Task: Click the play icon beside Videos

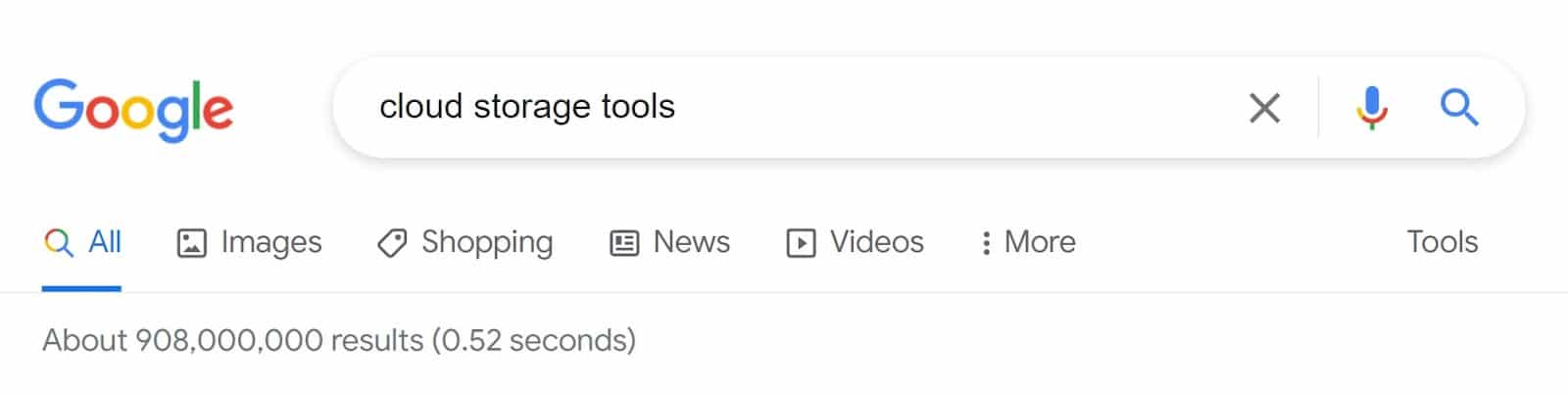Action: pyautogui.click(x=801, y=243)
